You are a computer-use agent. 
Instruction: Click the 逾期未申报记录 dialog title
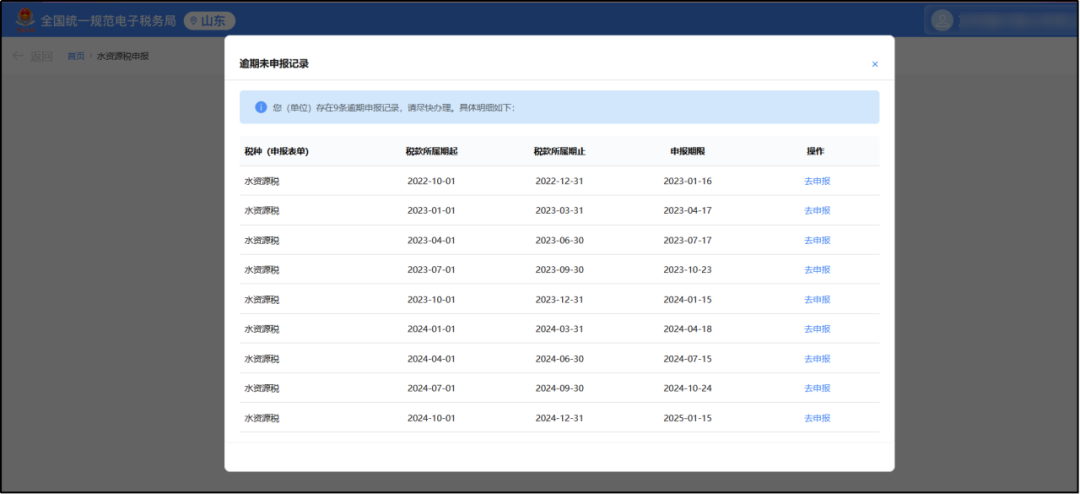(273, 64)
